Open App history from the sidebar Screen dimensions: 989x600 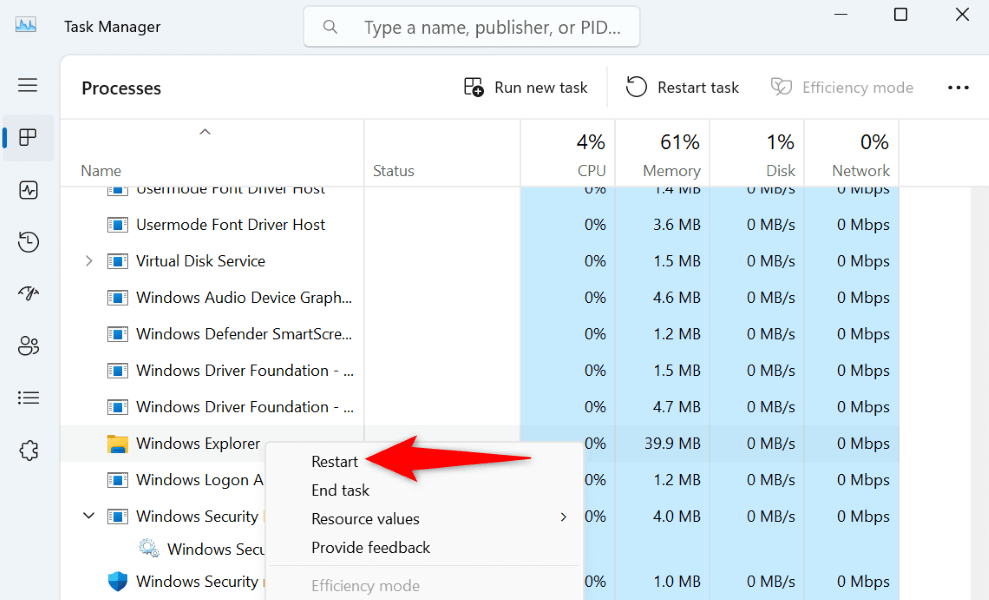28,242
